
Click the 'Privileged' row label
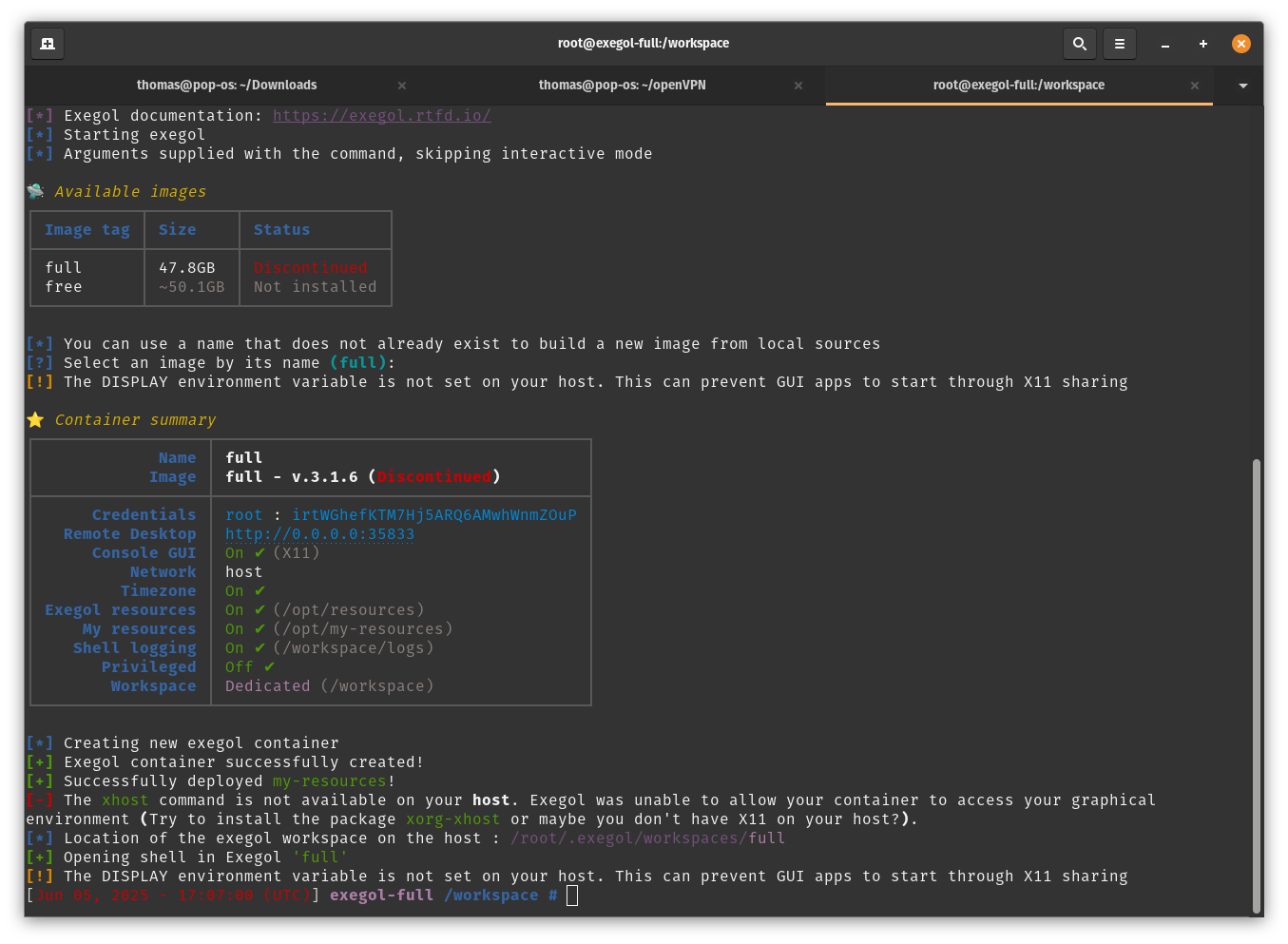tap(149, 667)
